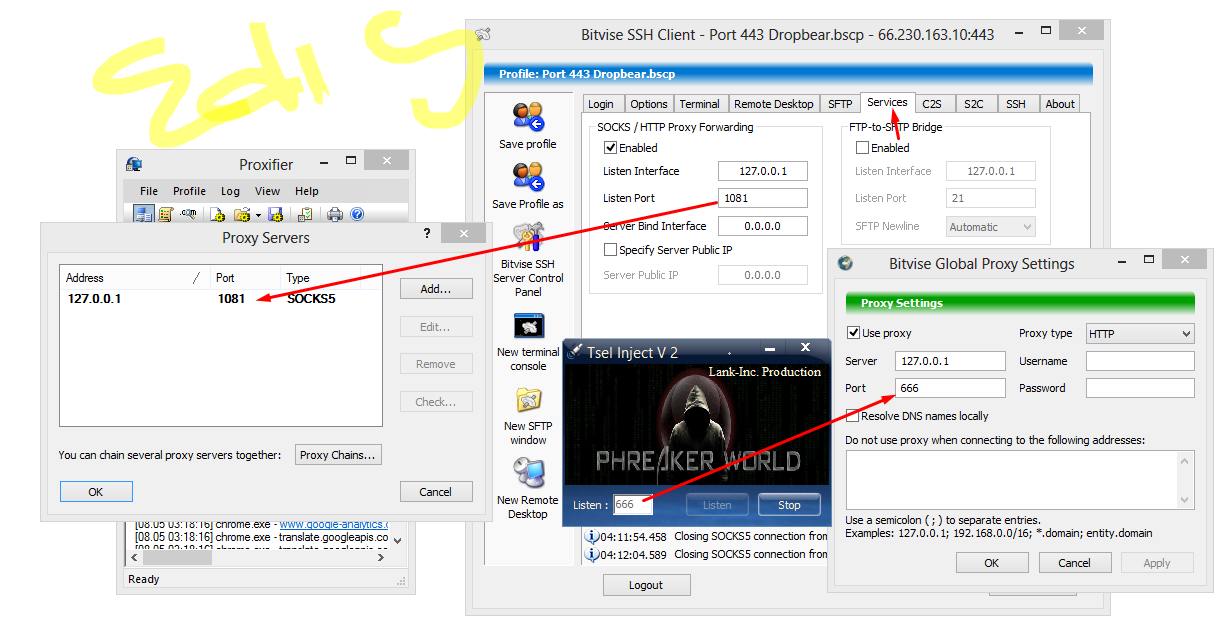The height and width of the screenshot is (641, 1228).
Task: Switch to the Login tab
Action: coord(601,104)
